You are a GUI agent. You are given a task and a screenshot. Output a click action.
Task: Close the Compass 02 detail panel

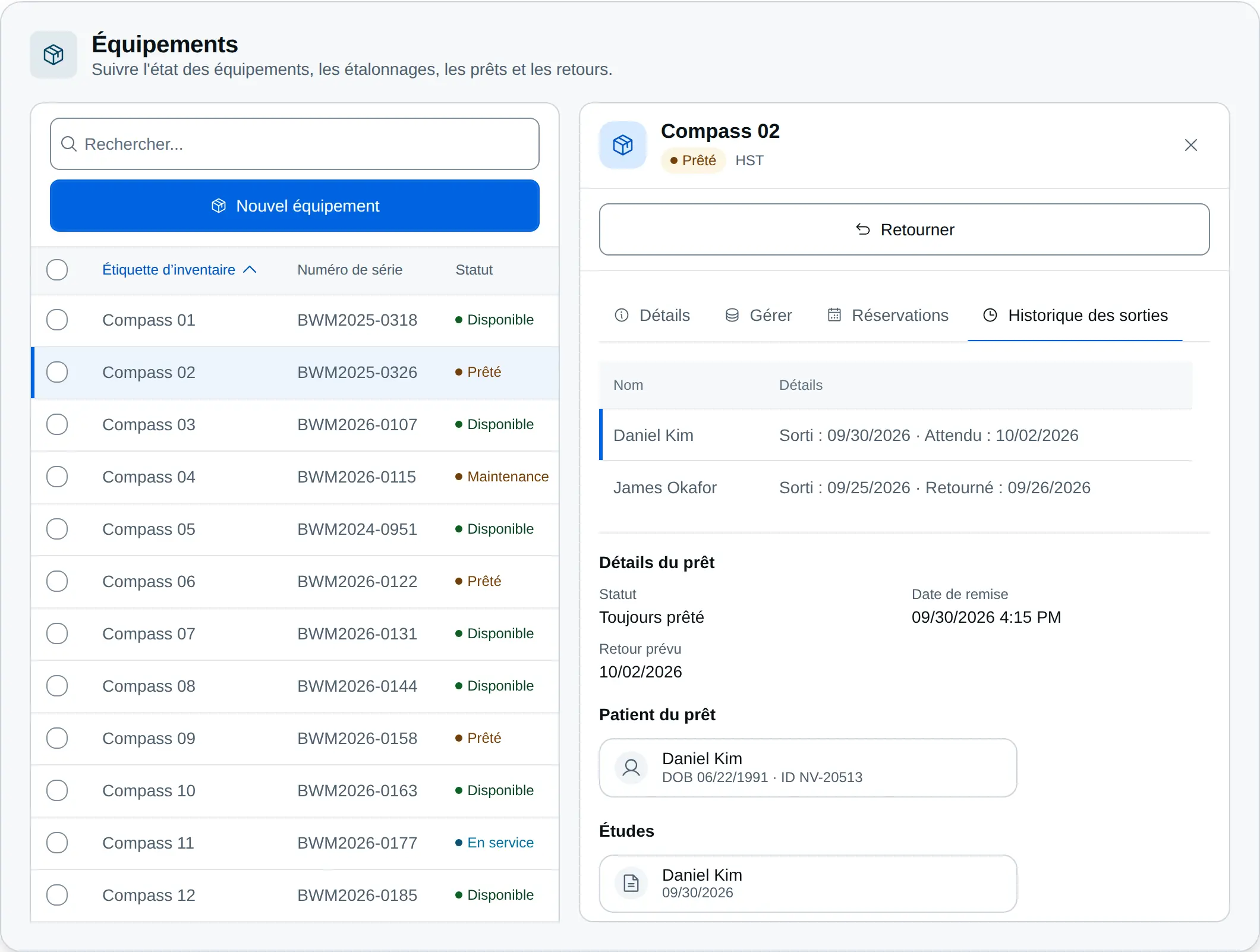(x=1190, y=145)
